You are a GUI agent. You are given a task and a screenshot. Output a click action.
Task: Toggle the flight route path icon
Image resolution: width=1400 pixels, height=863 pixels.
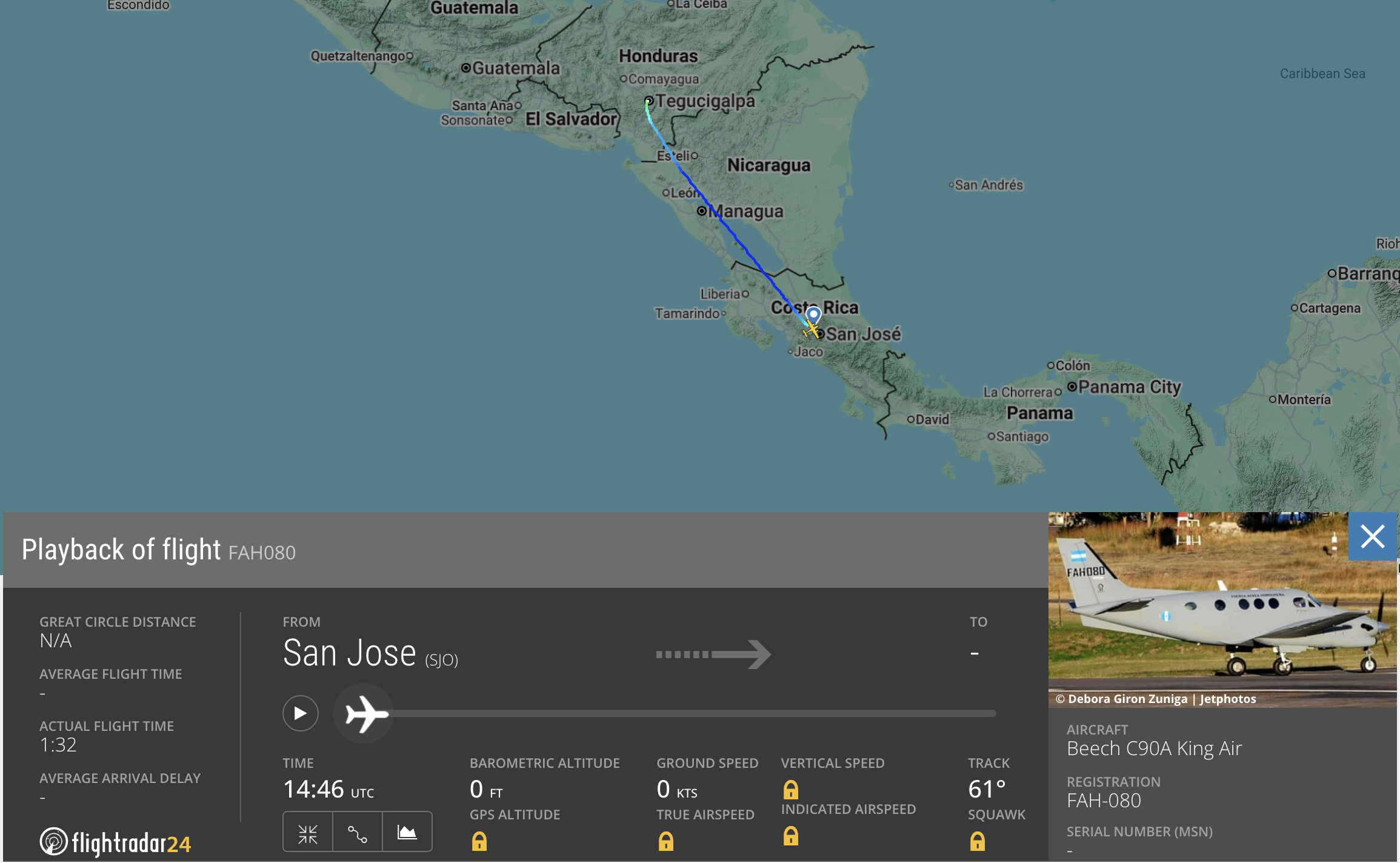click(358, 834)
